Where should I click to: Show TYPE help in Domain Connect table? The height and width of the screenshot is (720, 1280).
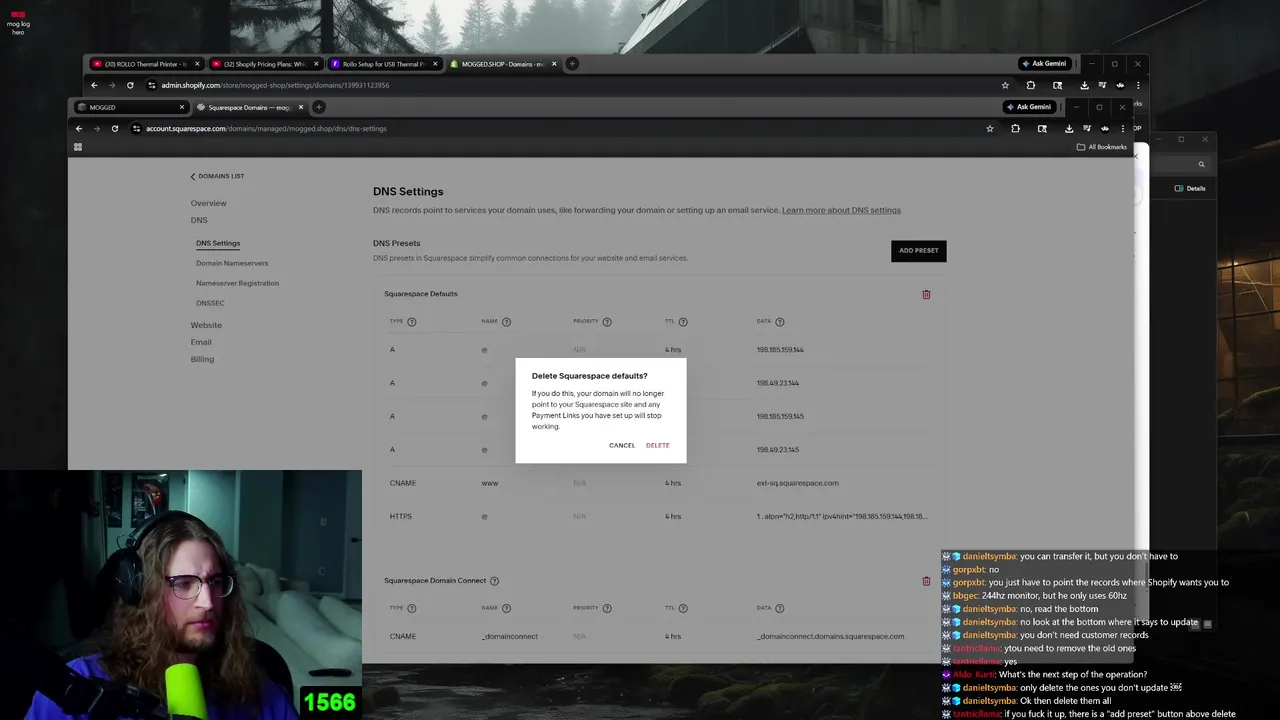tap(412, 608)
